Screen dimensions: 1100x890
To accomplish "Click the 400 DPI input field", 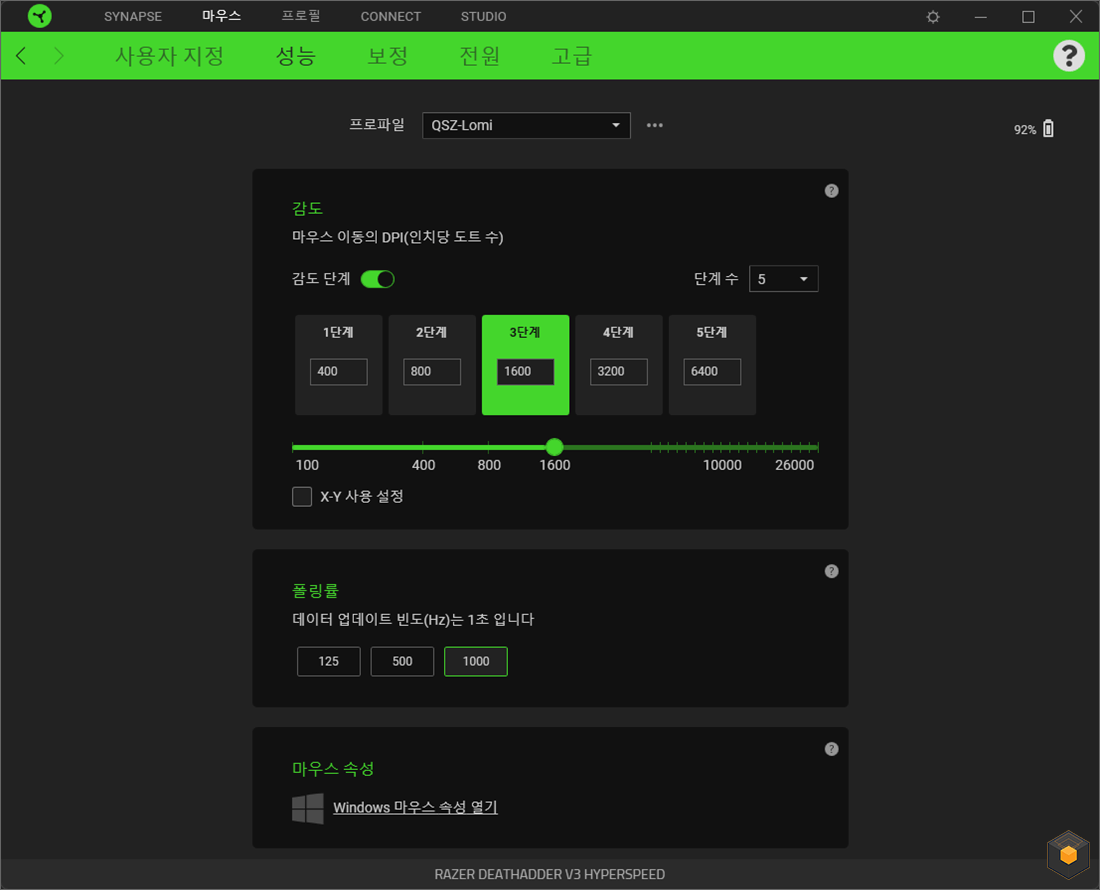I will pyautogui.click(x=338, y=372).
